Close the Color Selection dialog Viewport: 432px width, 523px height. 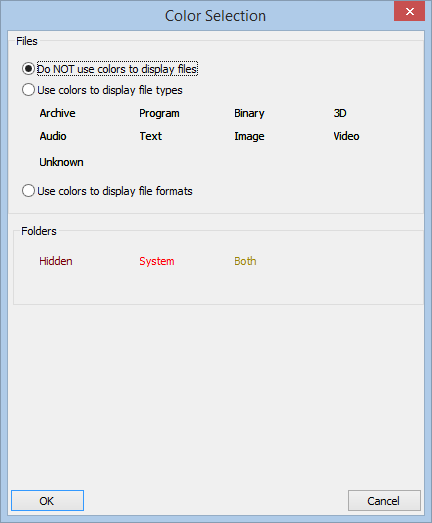(x=409, y=11)
